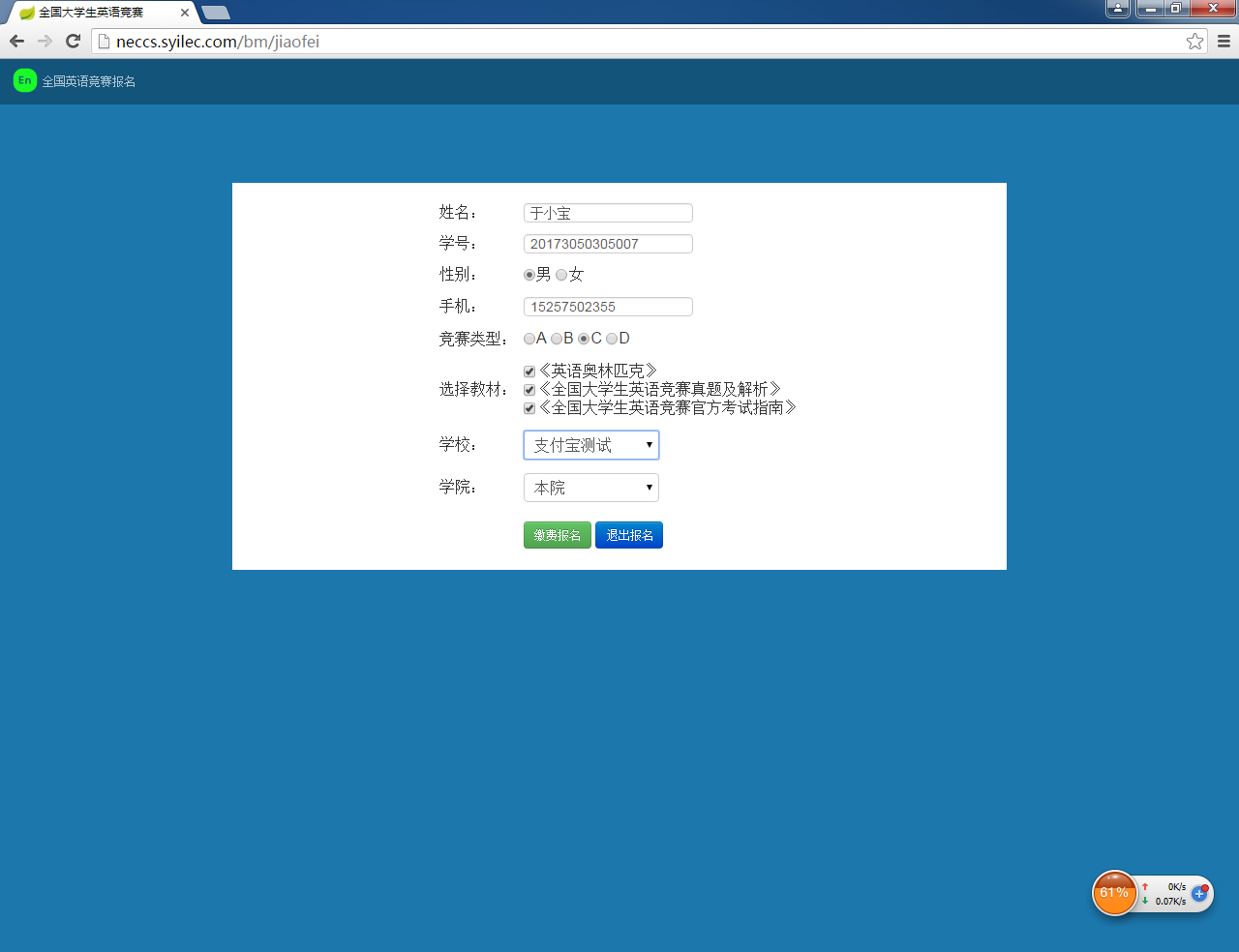The image size is (1239, 952).
Task: Click the blue plus icon on speed widget
Action: click(x=1199, y=893)
